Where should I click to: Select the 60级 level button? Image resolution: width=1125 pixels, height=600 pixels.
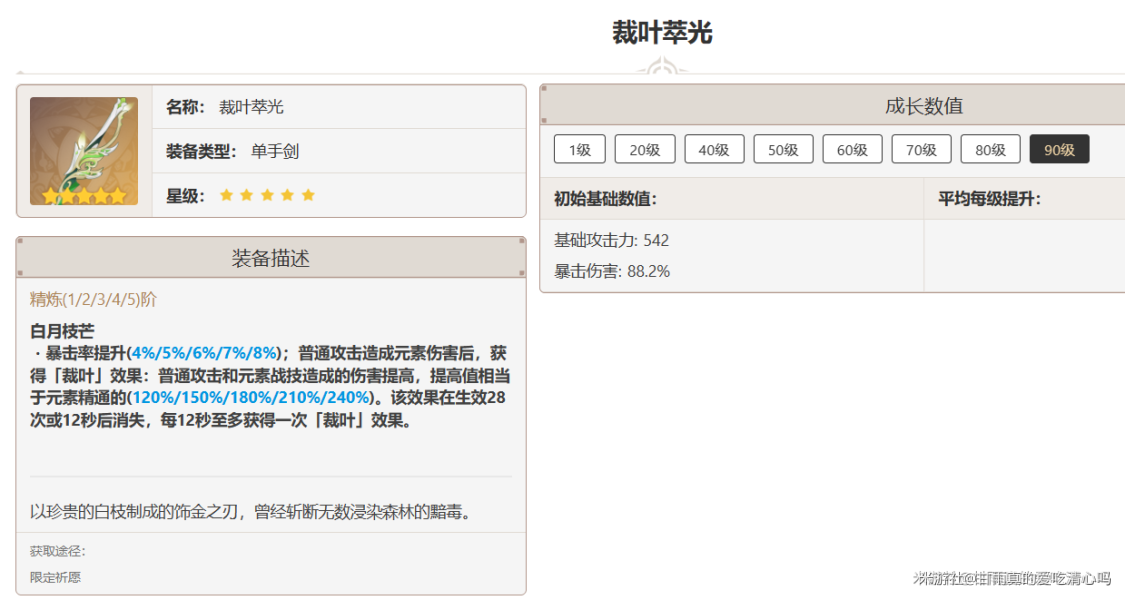pyautogui.click(x=852, y=150)
